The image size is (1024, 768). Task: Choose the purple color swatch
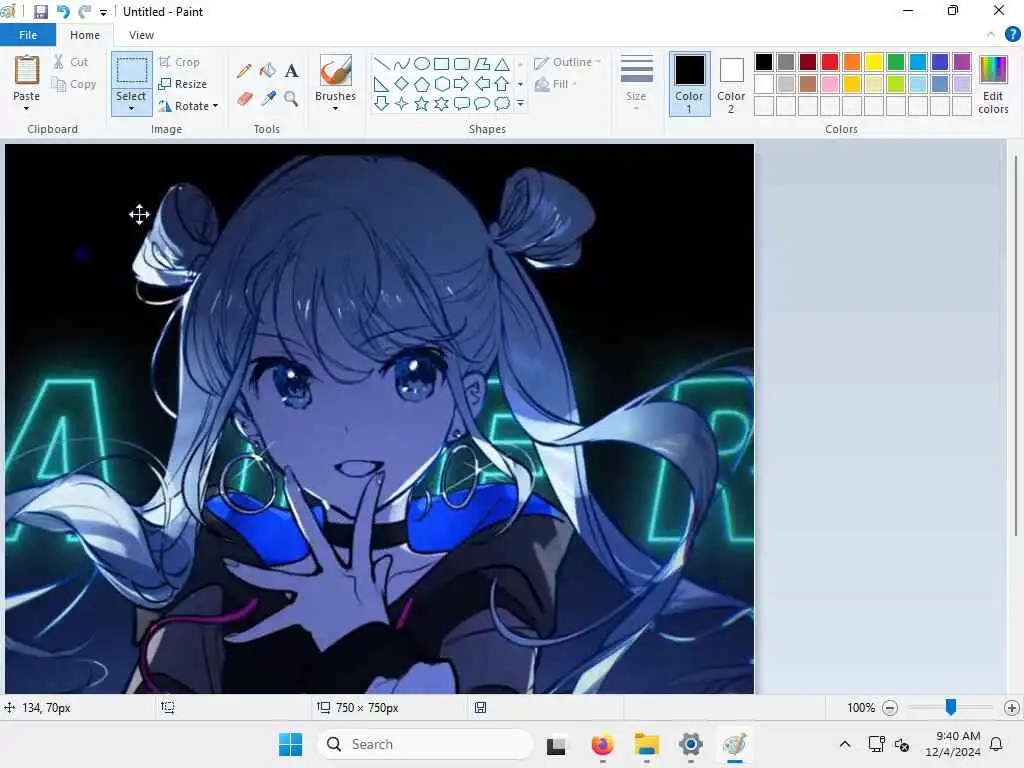pos(962,62)
